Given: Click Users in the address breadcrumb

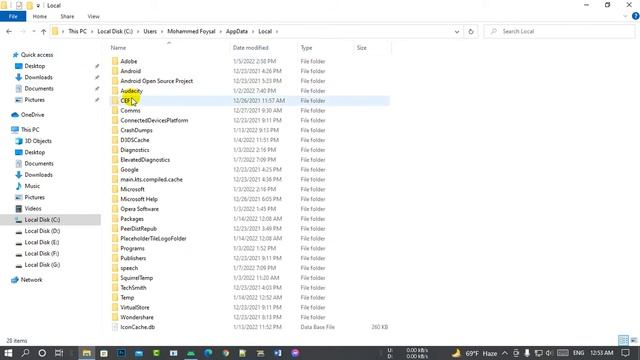Looking at the screenshot, I should point(150,31).
